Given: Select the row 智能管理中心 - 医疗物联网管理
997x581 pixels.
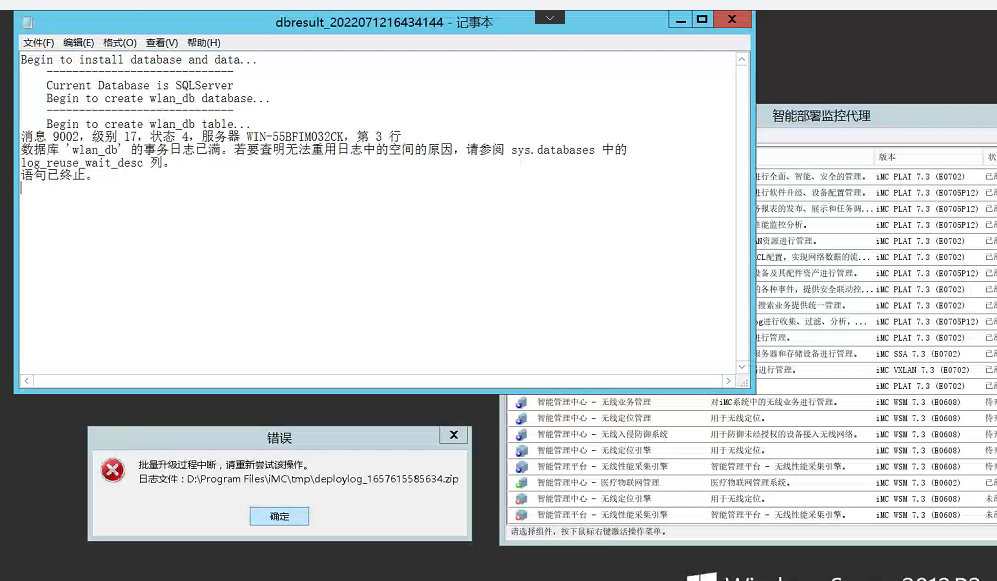Looking at the screenshot, I should tap(752, 482).
